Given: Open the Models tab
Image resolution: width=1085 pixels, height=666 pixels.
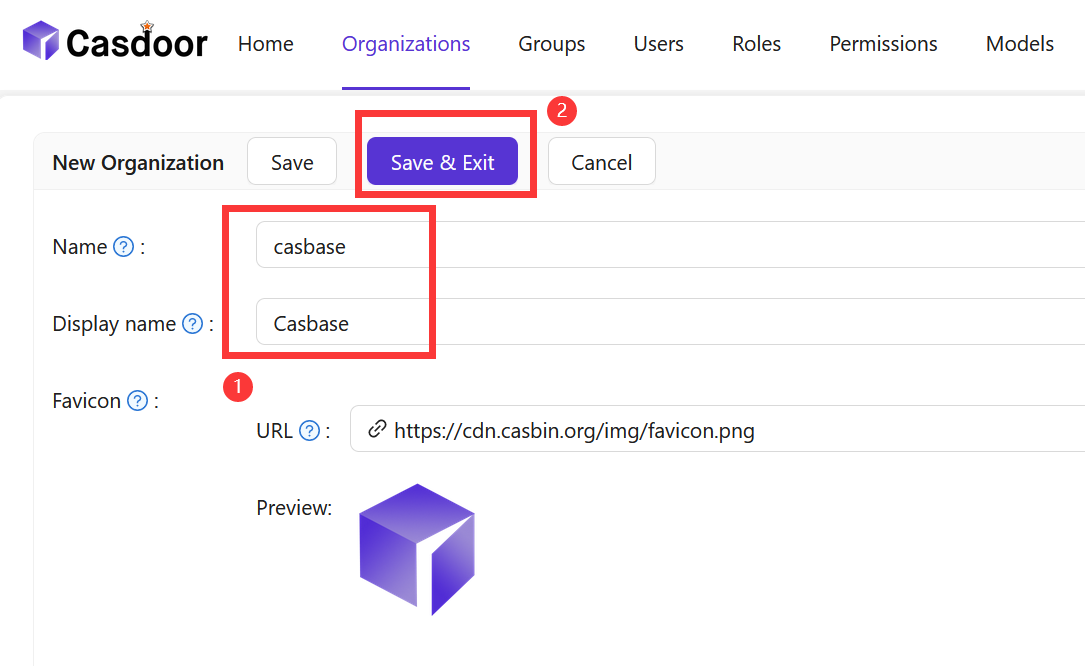Looking at the screenshot, I should coord(1020,44).
